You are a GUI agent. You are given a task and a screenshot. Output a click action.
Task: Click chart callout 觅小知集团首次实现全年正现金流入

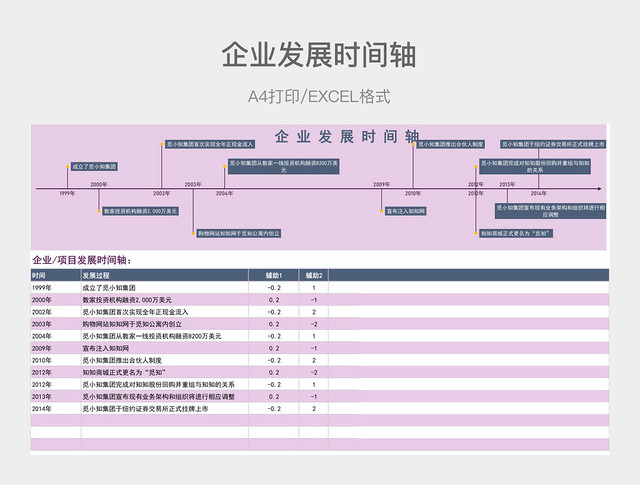click(x=210, y=144)
